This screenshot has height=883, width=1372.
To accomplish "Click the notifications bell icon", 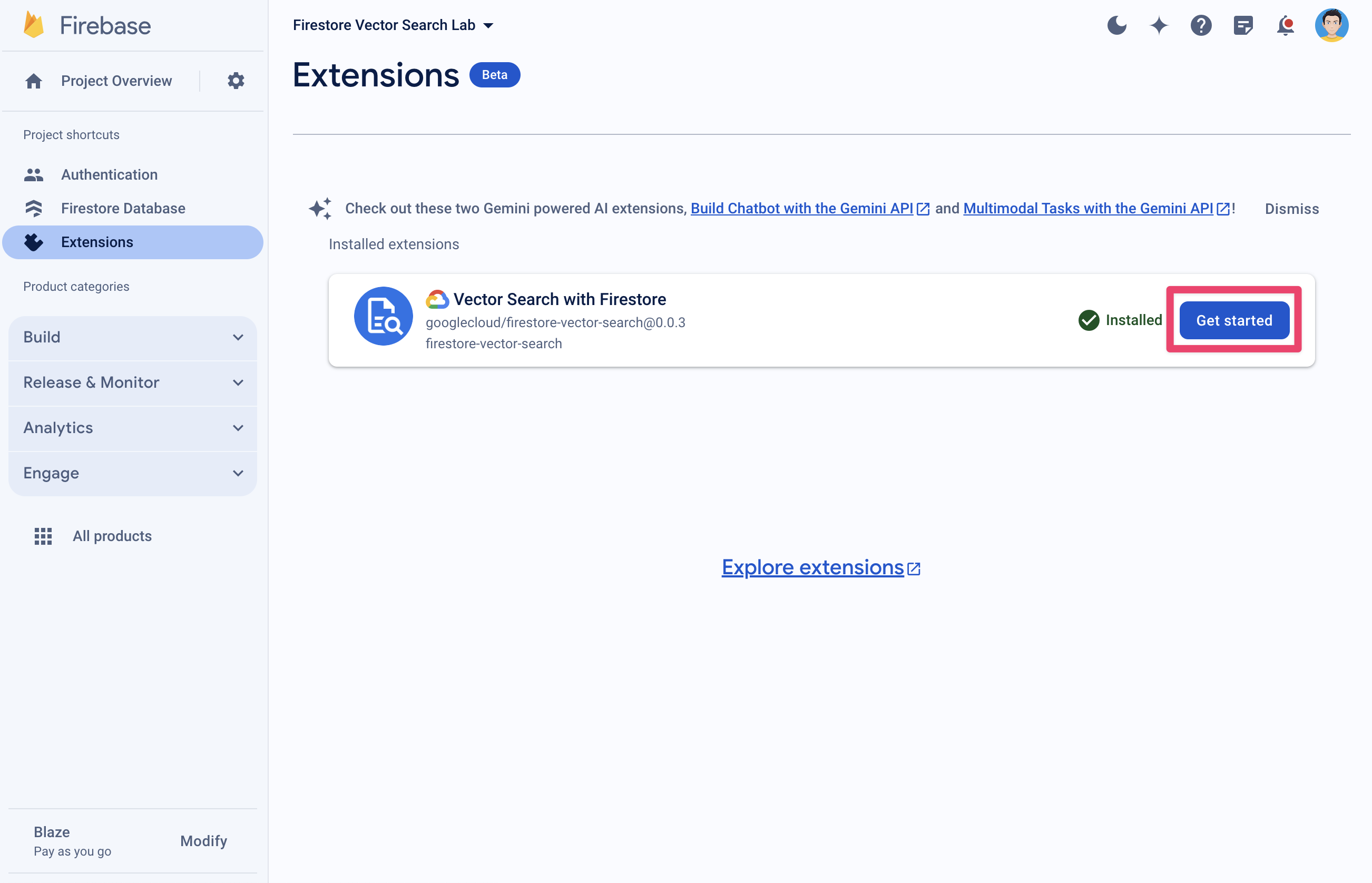I will tap(1284, 25).
